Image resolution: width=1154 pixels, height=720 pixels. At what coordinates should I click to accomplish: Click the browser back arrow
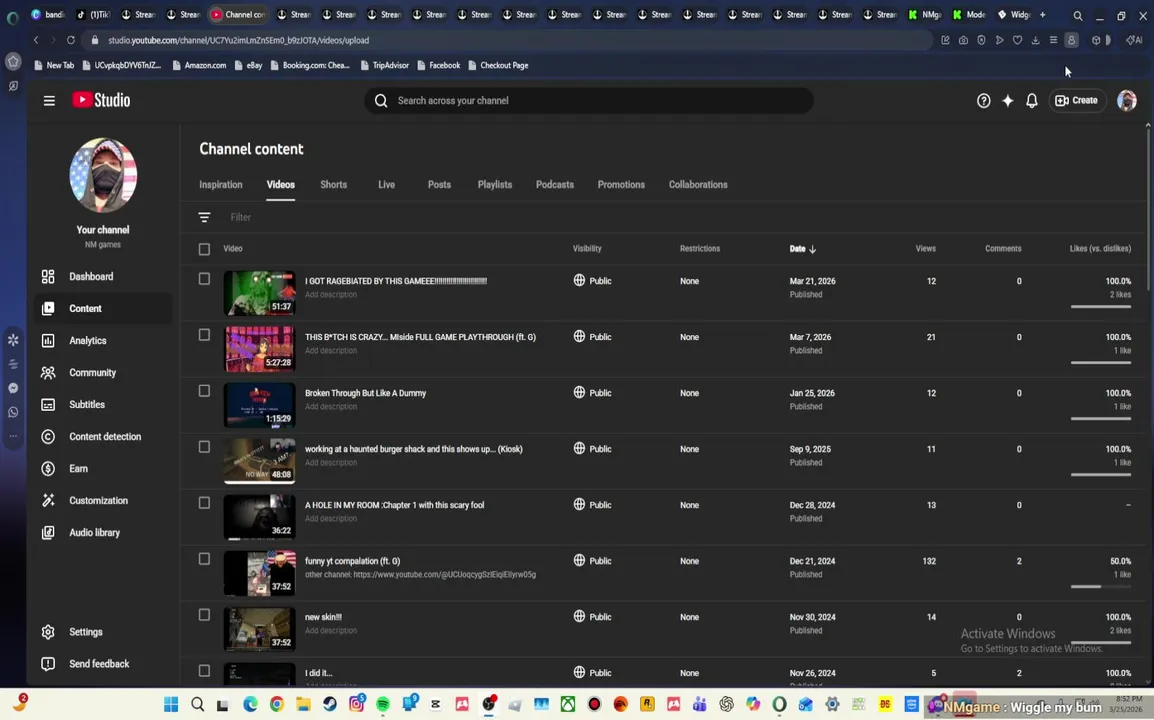point(36,40)
